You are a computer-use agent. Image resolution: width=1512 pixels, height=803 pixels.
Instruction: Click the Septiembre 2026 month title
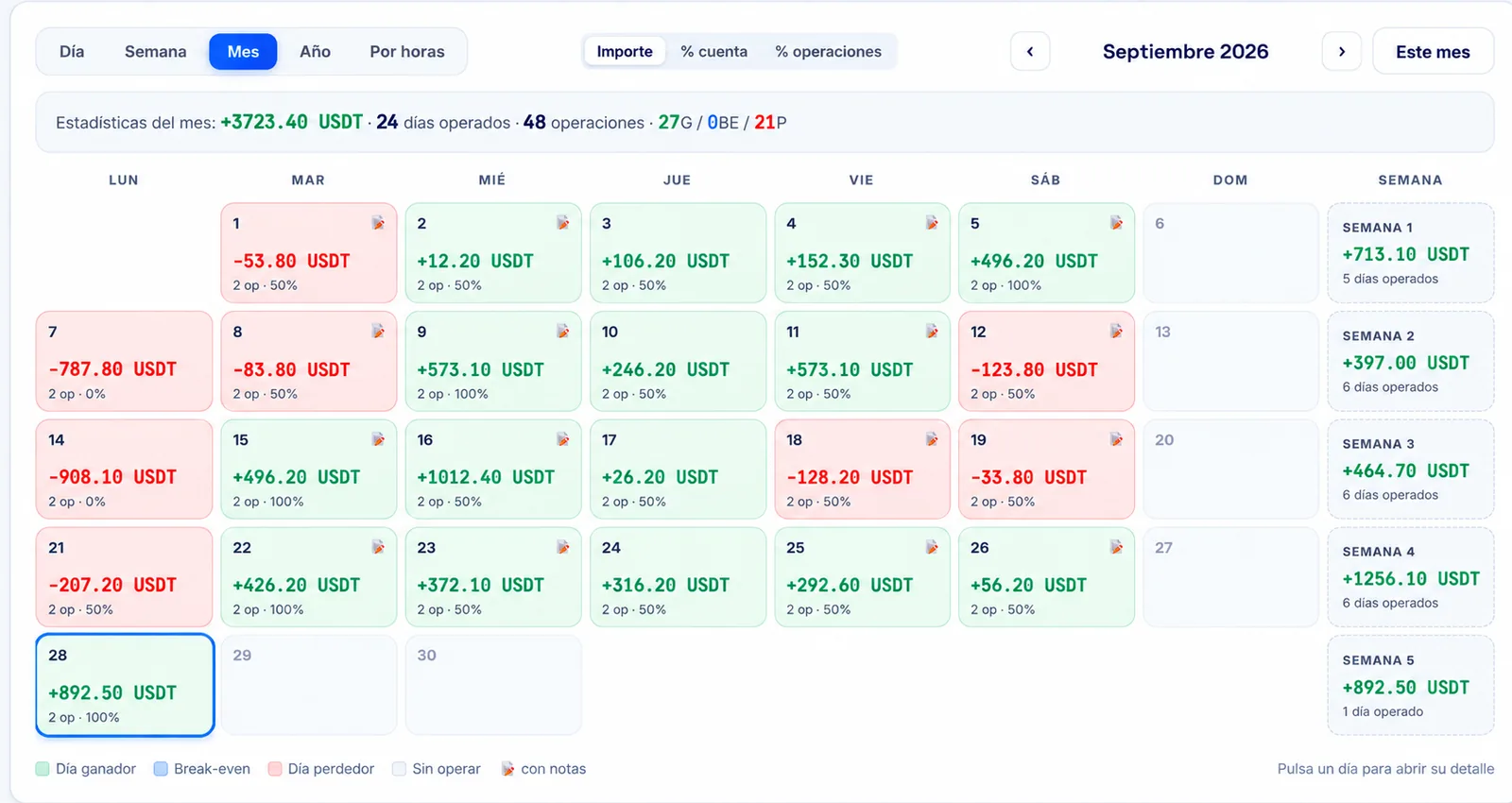click(x=1185, y=52)
